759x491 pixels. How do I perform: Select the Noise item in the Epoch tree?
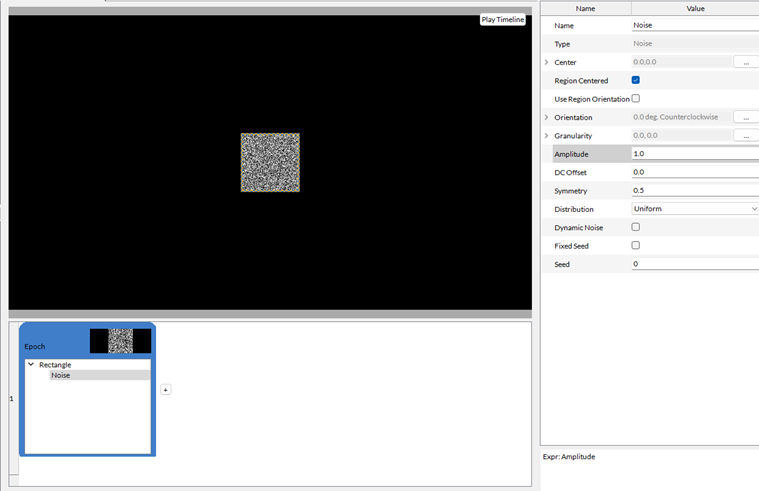coord(61,375)
